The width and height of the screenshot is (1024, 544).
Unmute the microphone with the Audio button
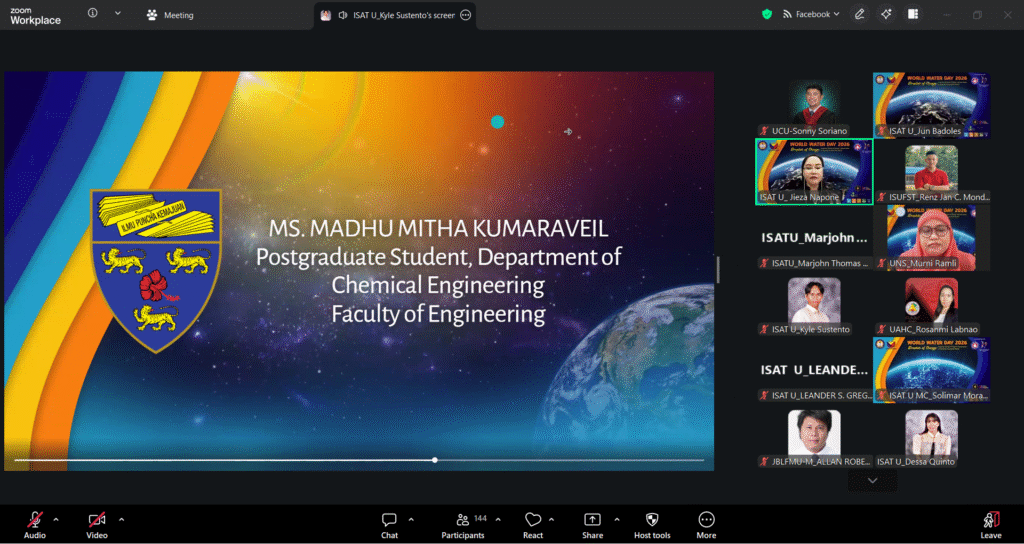click(x=35, y=520)
